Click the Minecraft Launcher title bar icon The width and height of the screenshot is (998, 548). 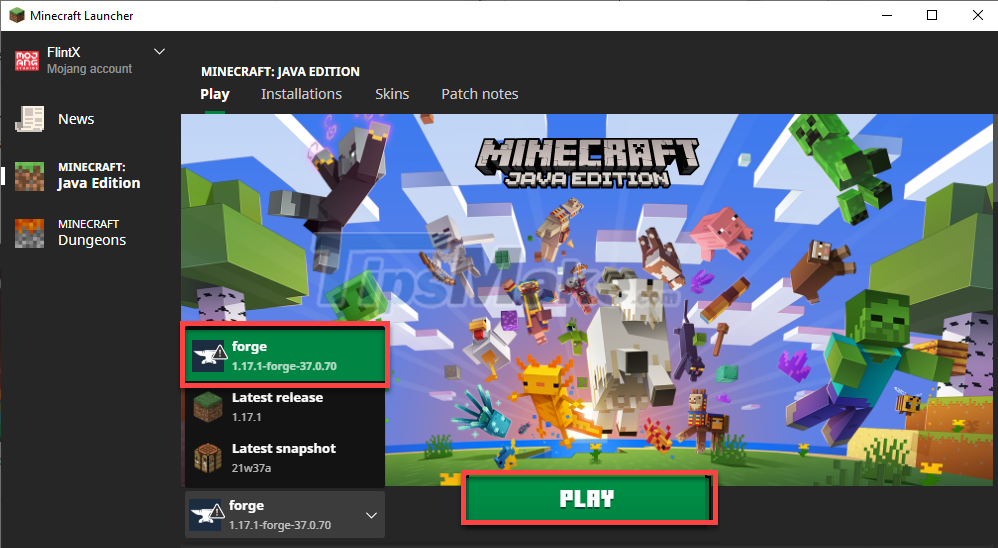click(x=17, y=15)
